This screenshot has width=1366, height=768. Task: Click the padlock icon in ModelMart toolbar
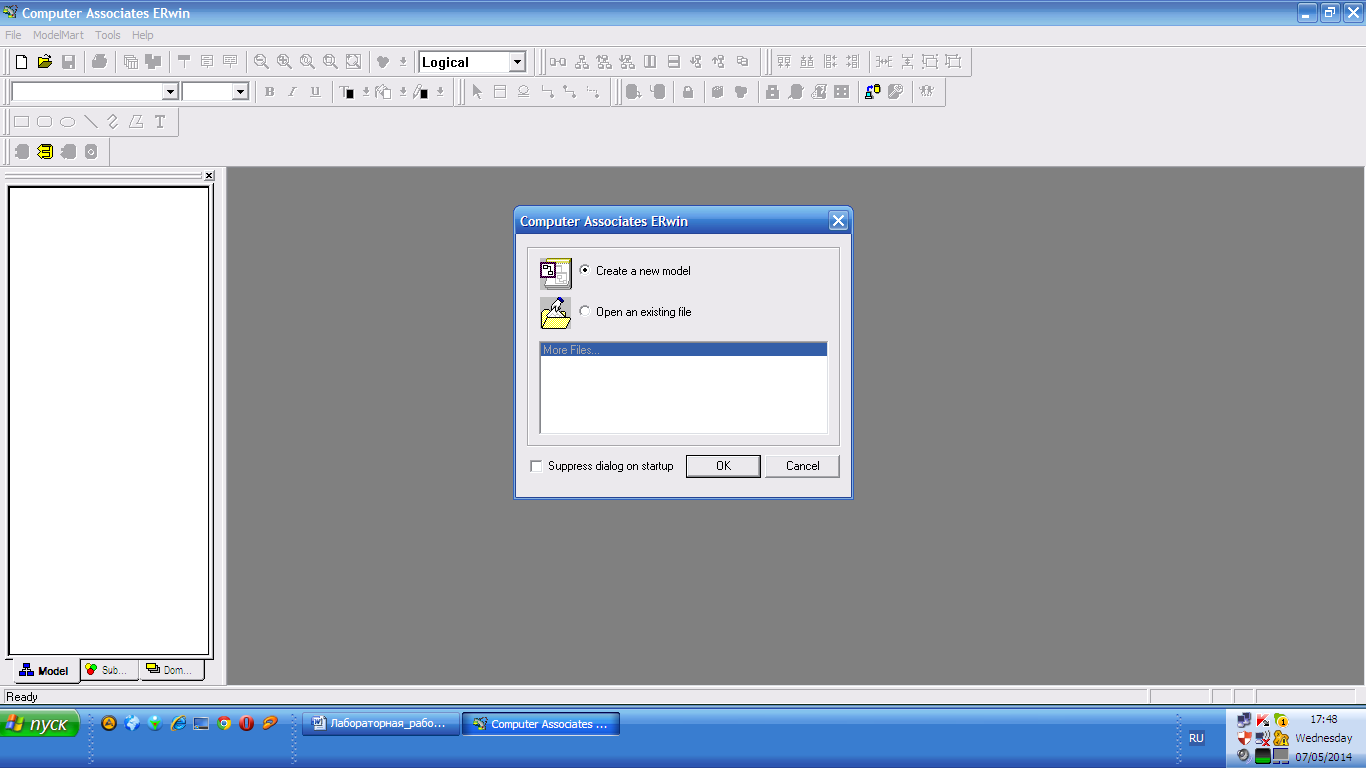pyautogui.click(x=688, y=92)
